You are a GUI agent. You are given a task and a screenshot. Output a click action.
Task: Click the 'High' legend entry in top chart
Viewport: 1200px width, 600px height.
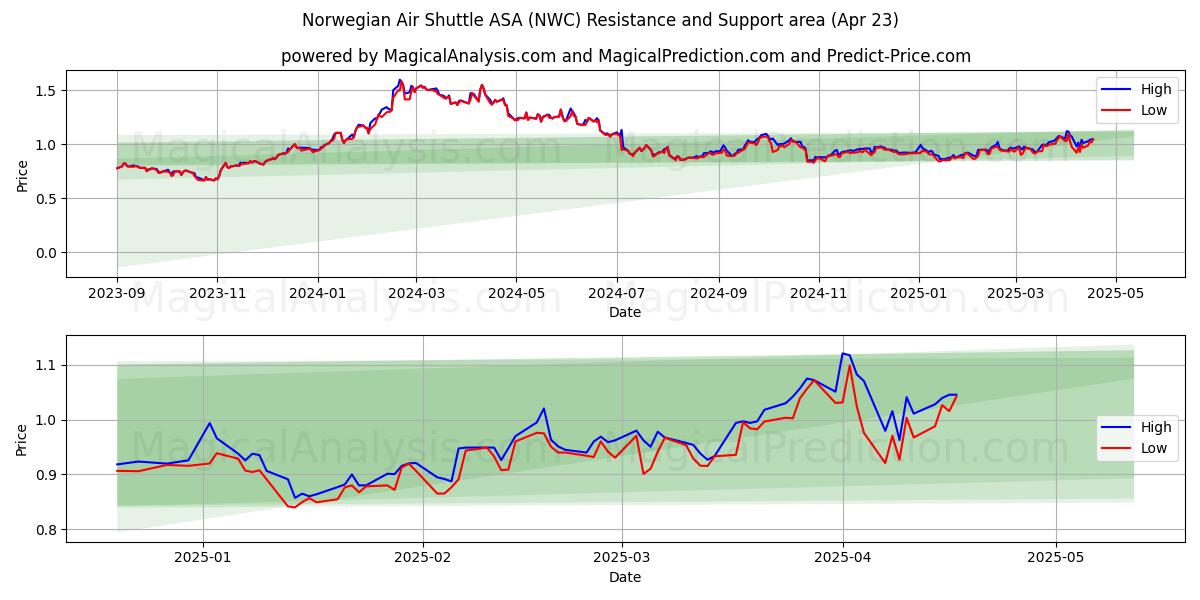click(x=1156, y=89)
